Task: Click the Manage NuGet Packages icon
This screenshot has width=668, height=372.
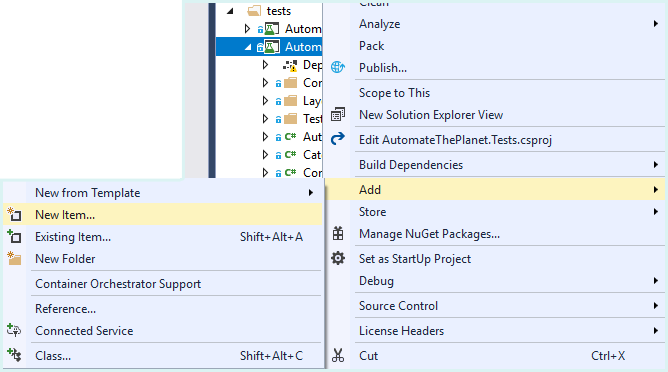Action: tap(338, 234)
